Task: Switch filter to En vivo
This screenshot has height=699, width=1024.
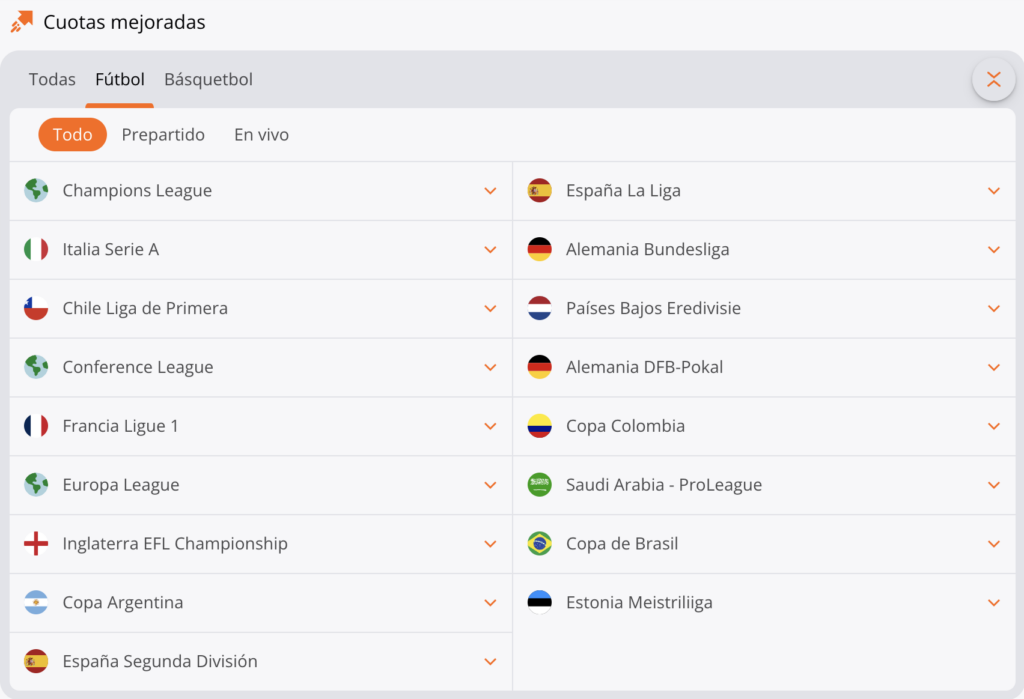Action: [261, 135]
